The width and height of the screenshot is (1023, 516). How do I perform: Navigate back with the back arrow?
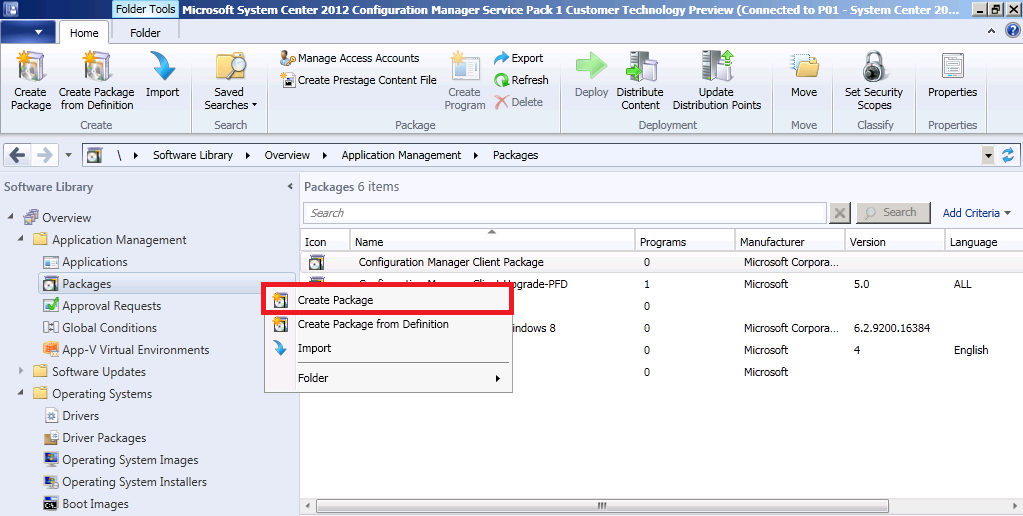point(18,155)
